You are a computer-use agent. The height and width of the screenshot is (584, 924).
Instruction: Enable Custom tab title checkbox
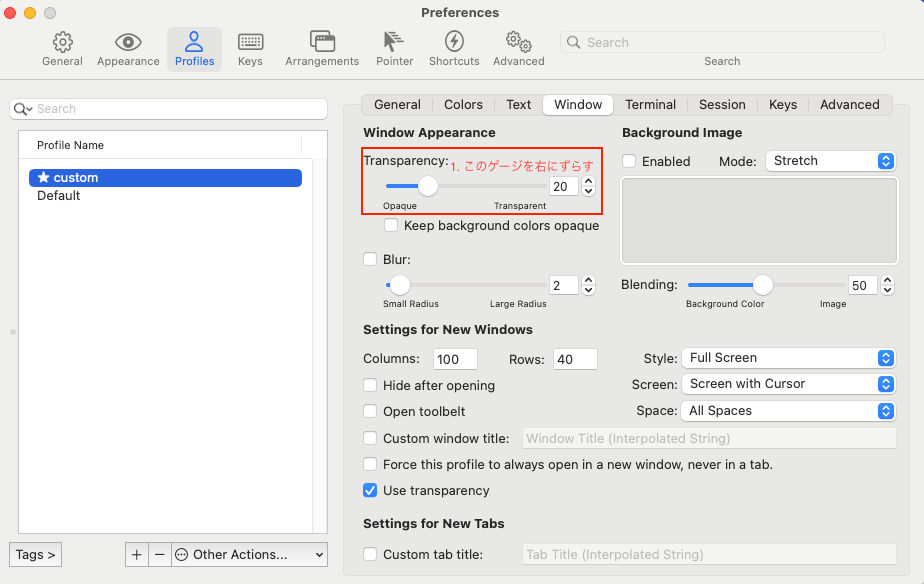[x=370, y=555]
